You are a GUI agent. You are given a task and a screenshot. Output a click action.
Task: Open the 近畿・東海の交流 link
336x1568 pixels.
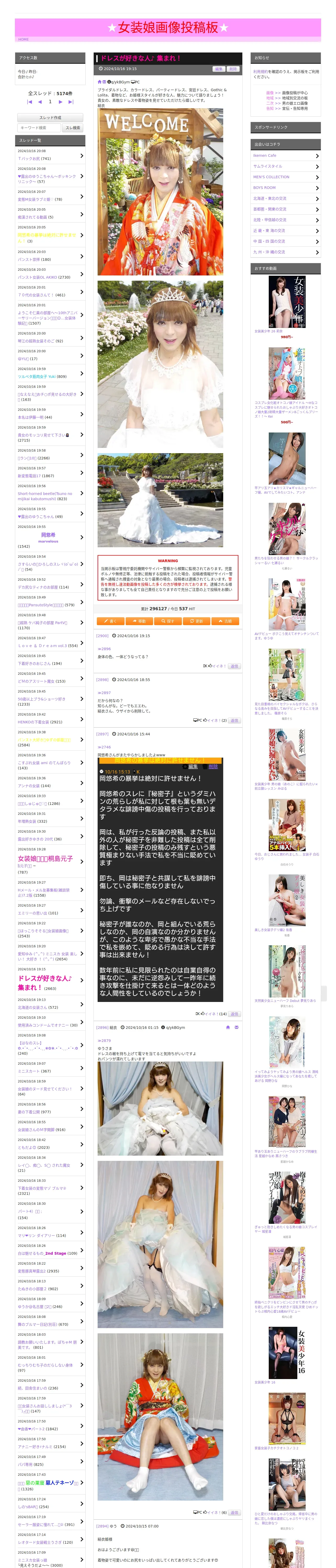[269, 231]
